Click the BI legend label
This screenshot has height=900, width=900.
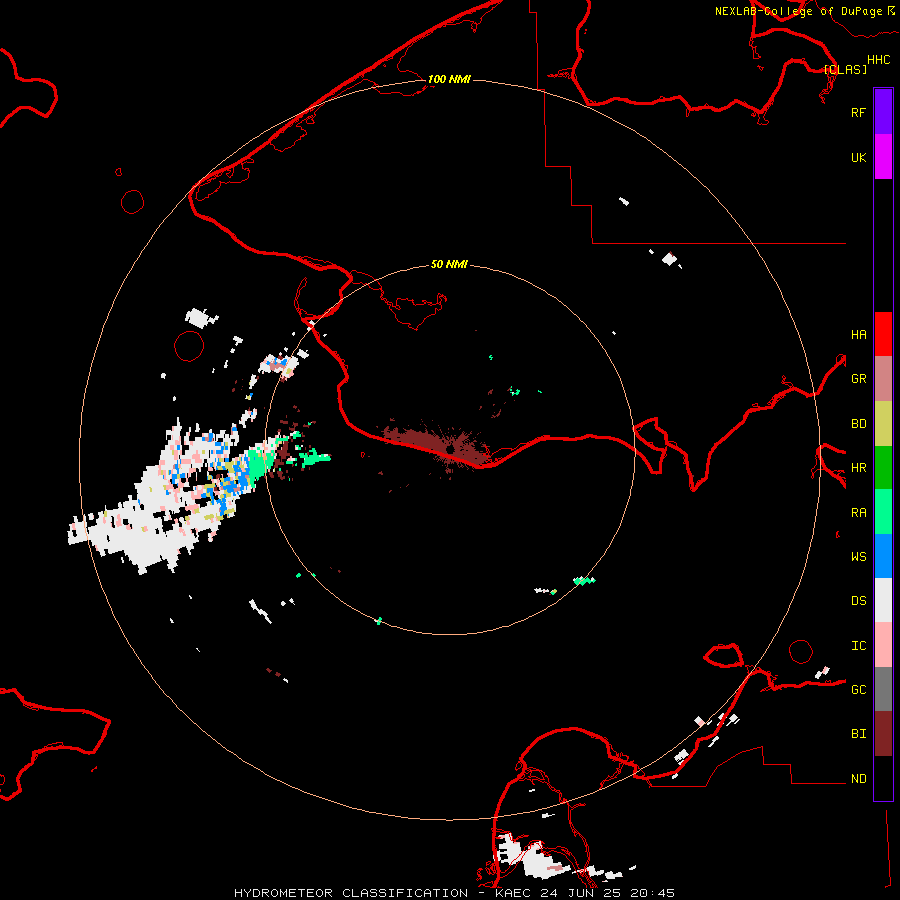(858, 734)
